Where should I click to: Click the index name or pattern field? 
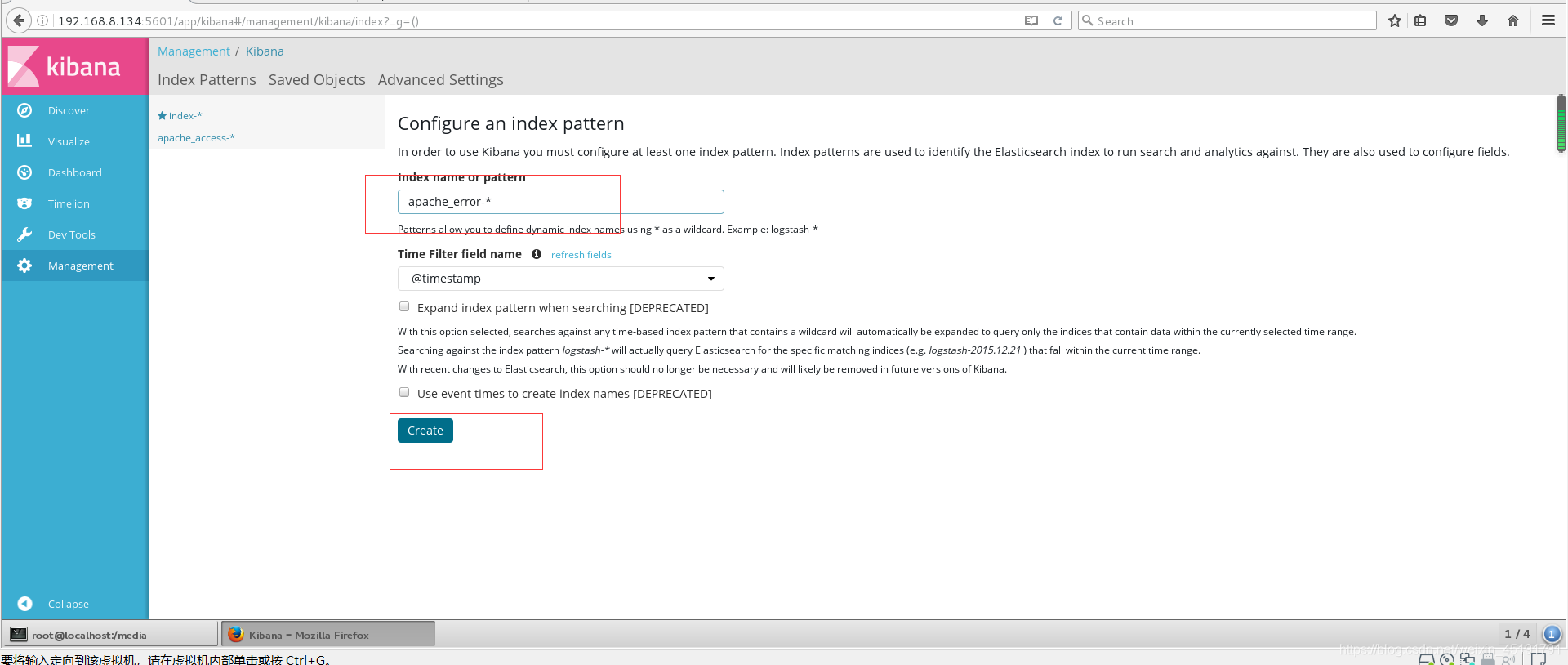click(561, 202)
